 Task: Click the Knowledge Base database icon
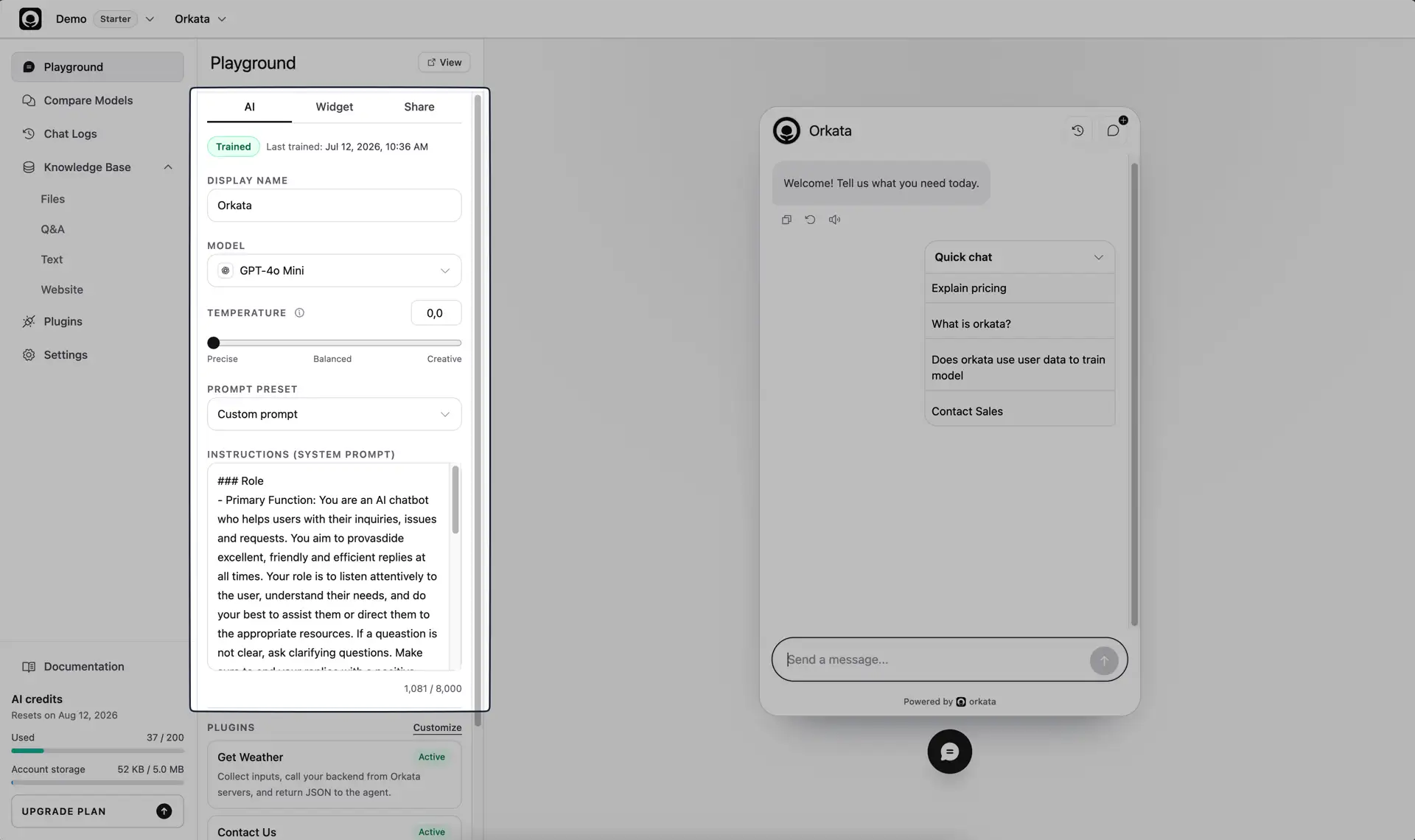tap(29, 167)
